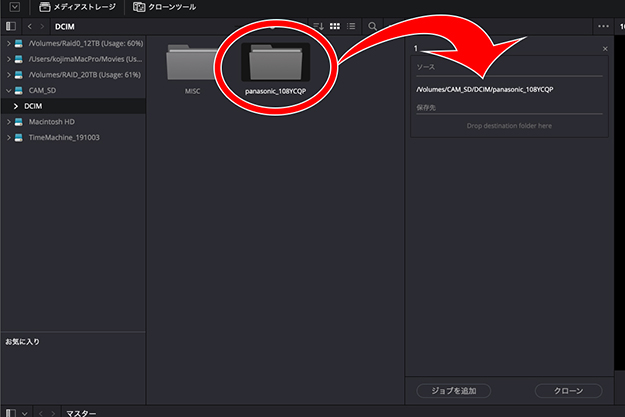Collapse the DCIM folder in tree

16,105
